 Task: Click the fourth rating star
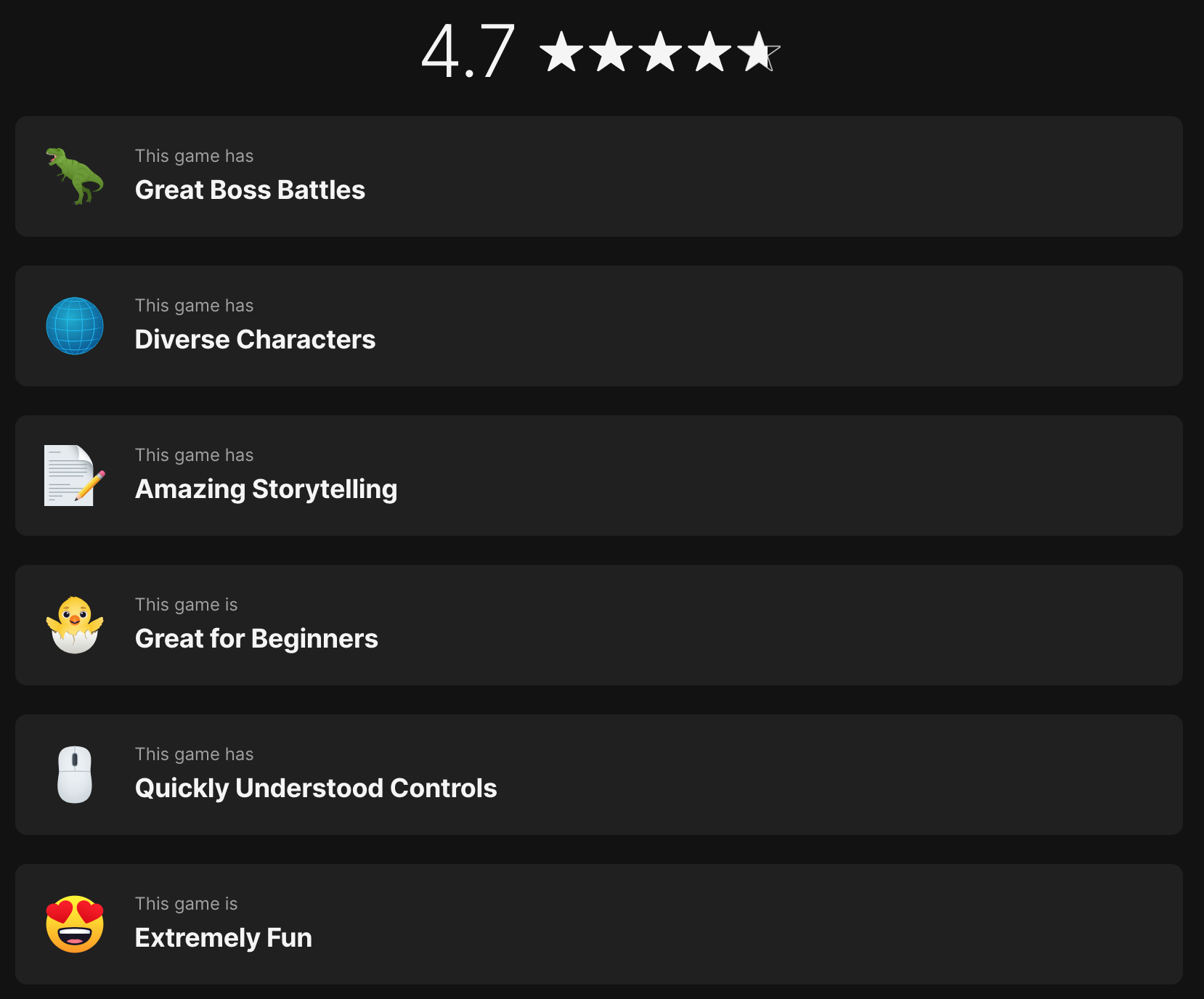click(x=709, y=52)
